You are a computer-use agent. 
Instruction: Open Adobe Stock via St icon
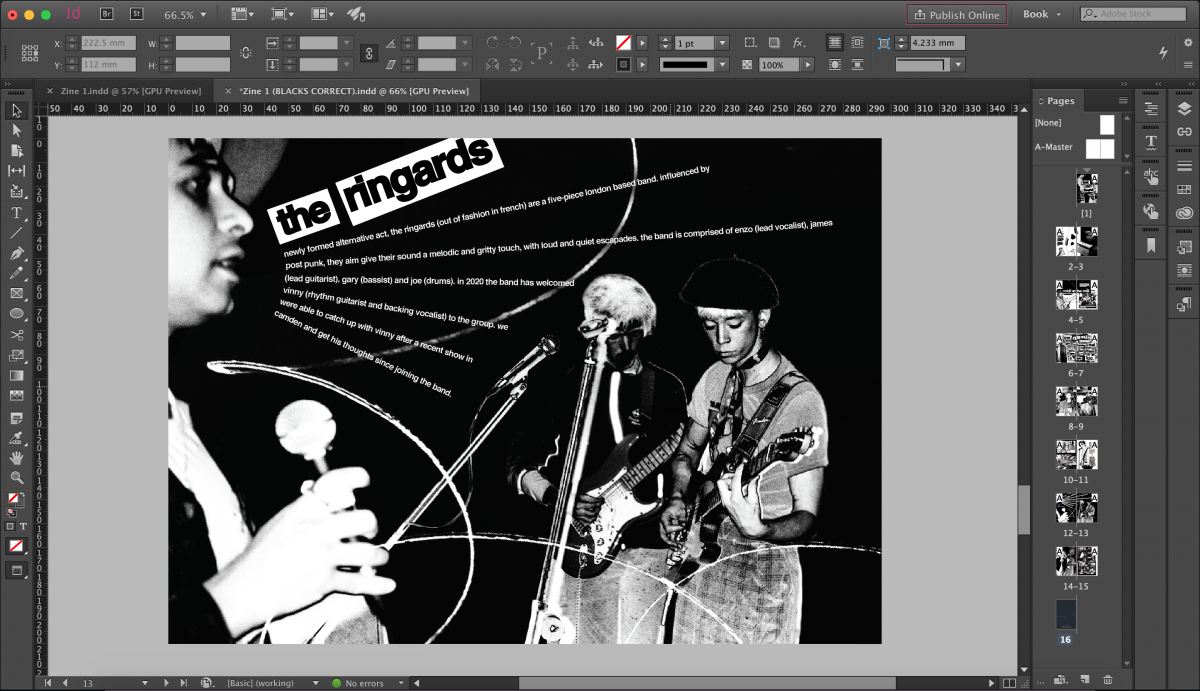[x=137, y=14]
